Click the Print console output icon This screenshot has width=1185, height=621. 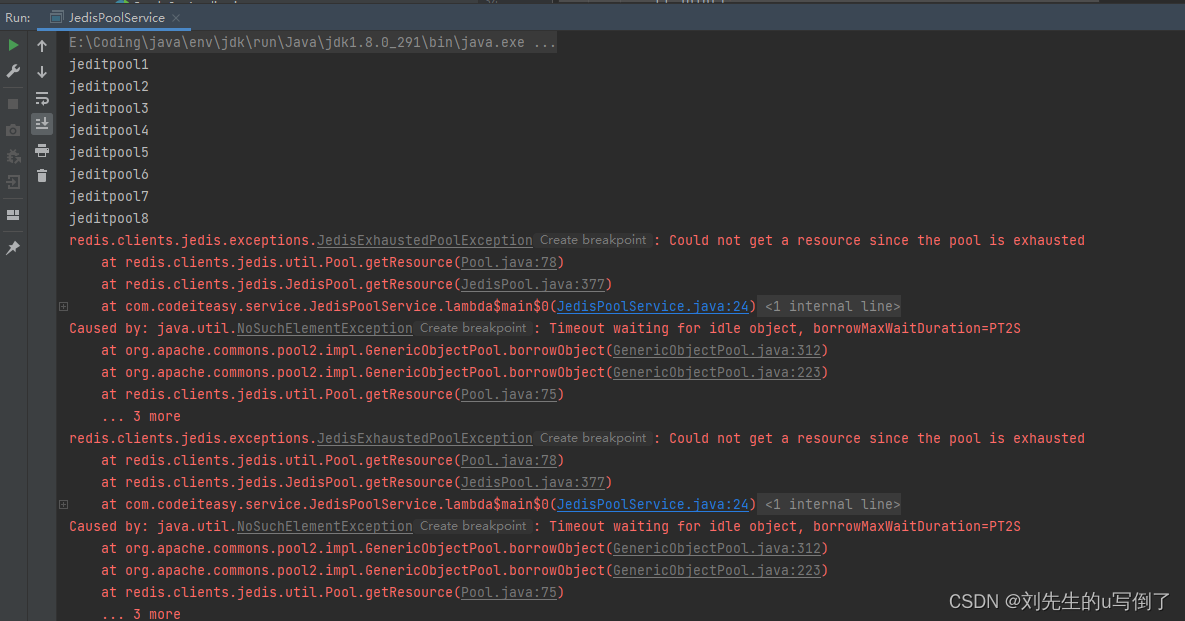(42, 150)
